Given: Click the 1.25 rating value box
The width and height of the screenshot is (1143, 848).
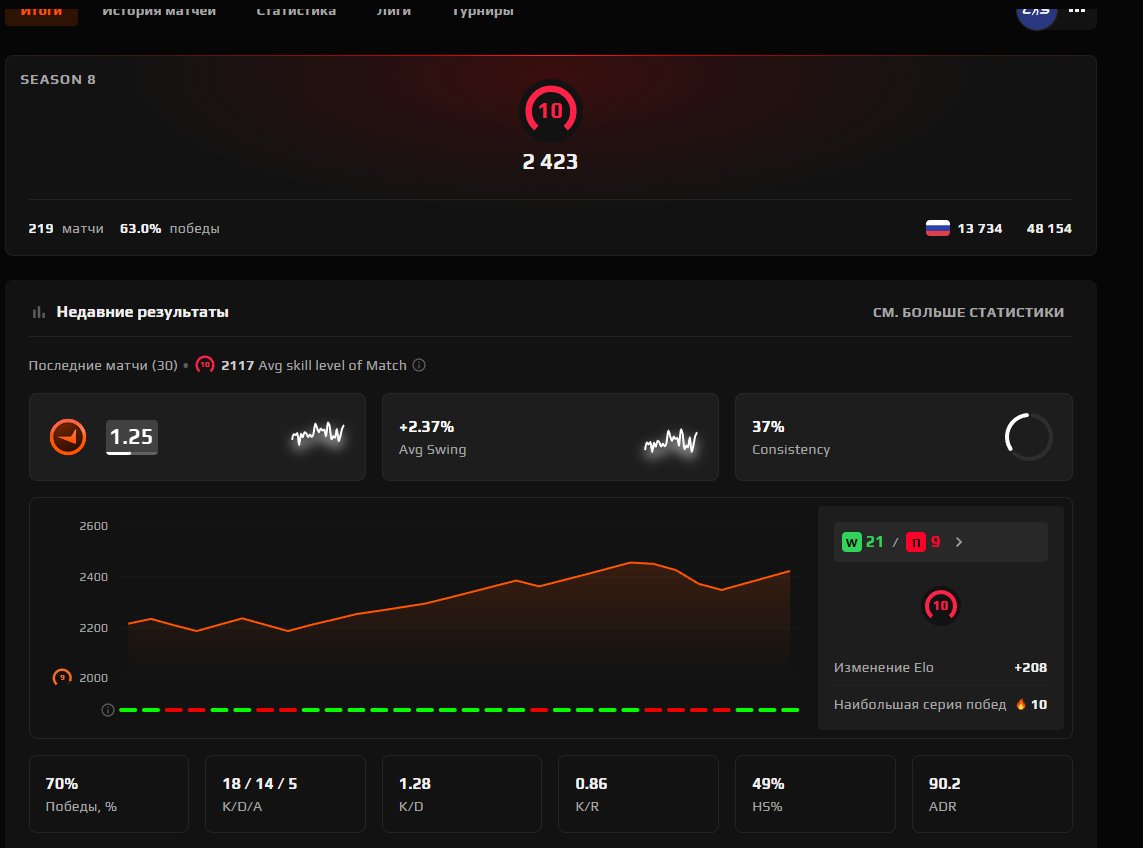Looking at the screenshot, I should (x=131, y=437).
